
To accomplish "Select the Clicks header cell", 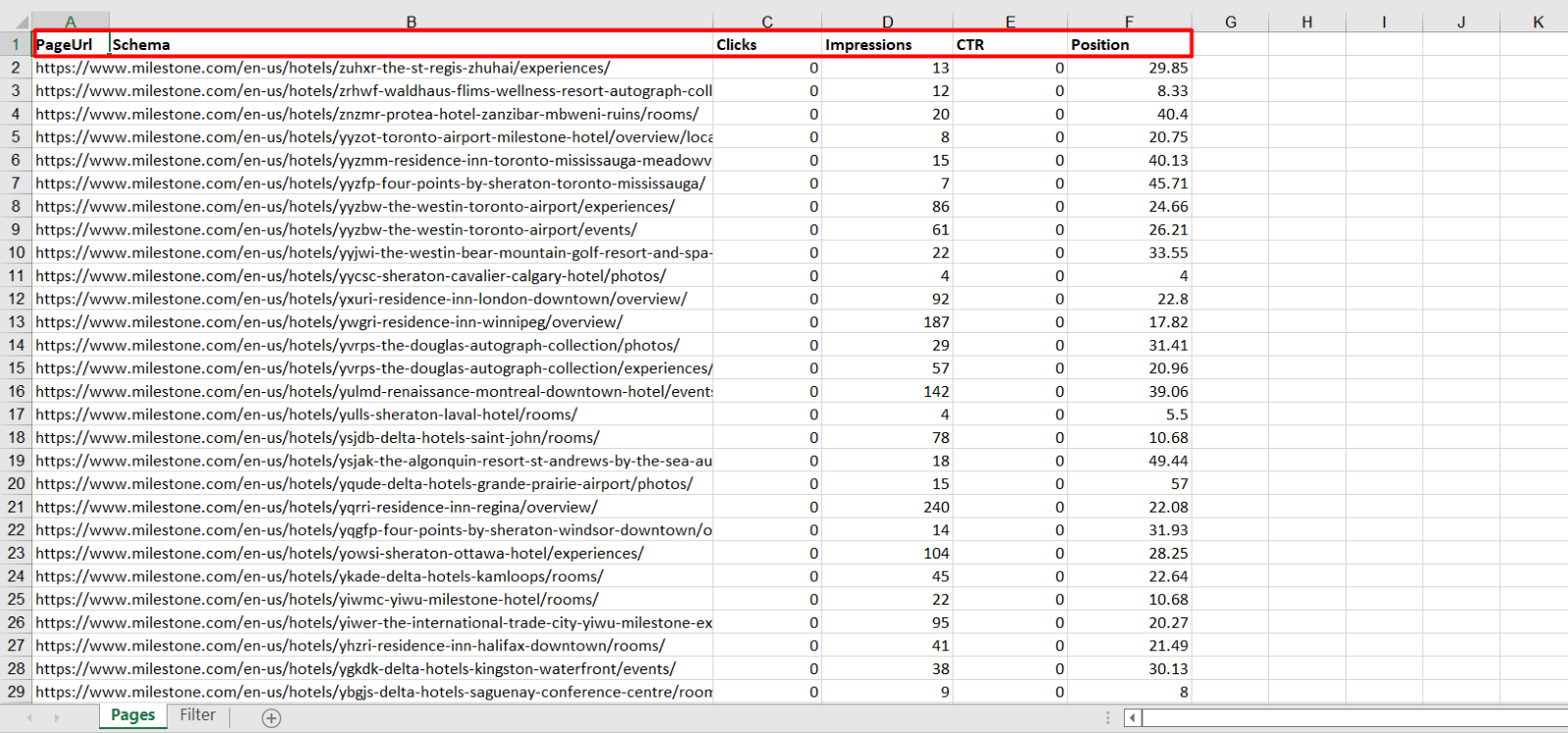I will click(x=767, y=44).
